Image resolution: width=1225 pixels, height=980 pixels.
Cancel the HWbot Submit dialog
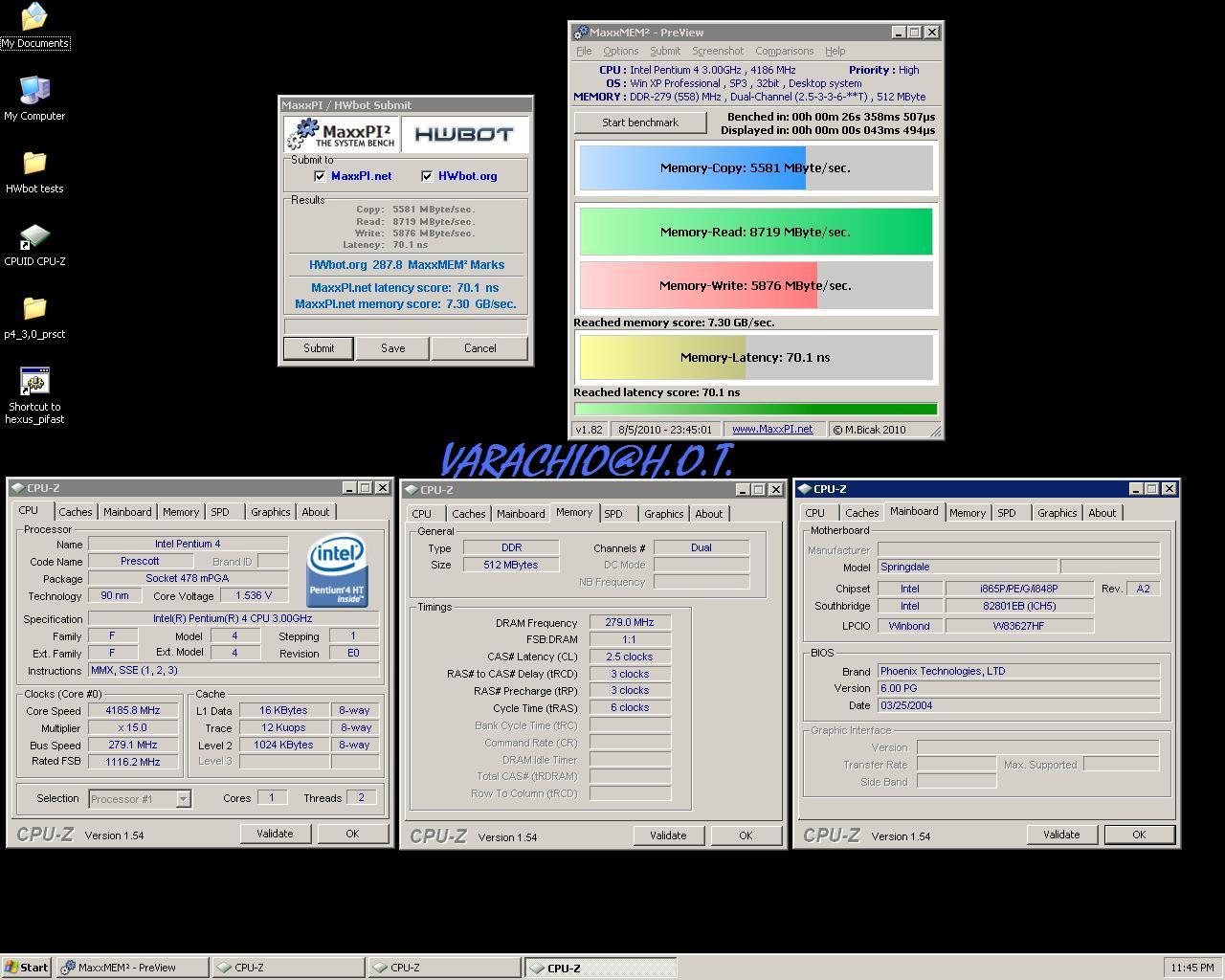[x=479, y=348]
